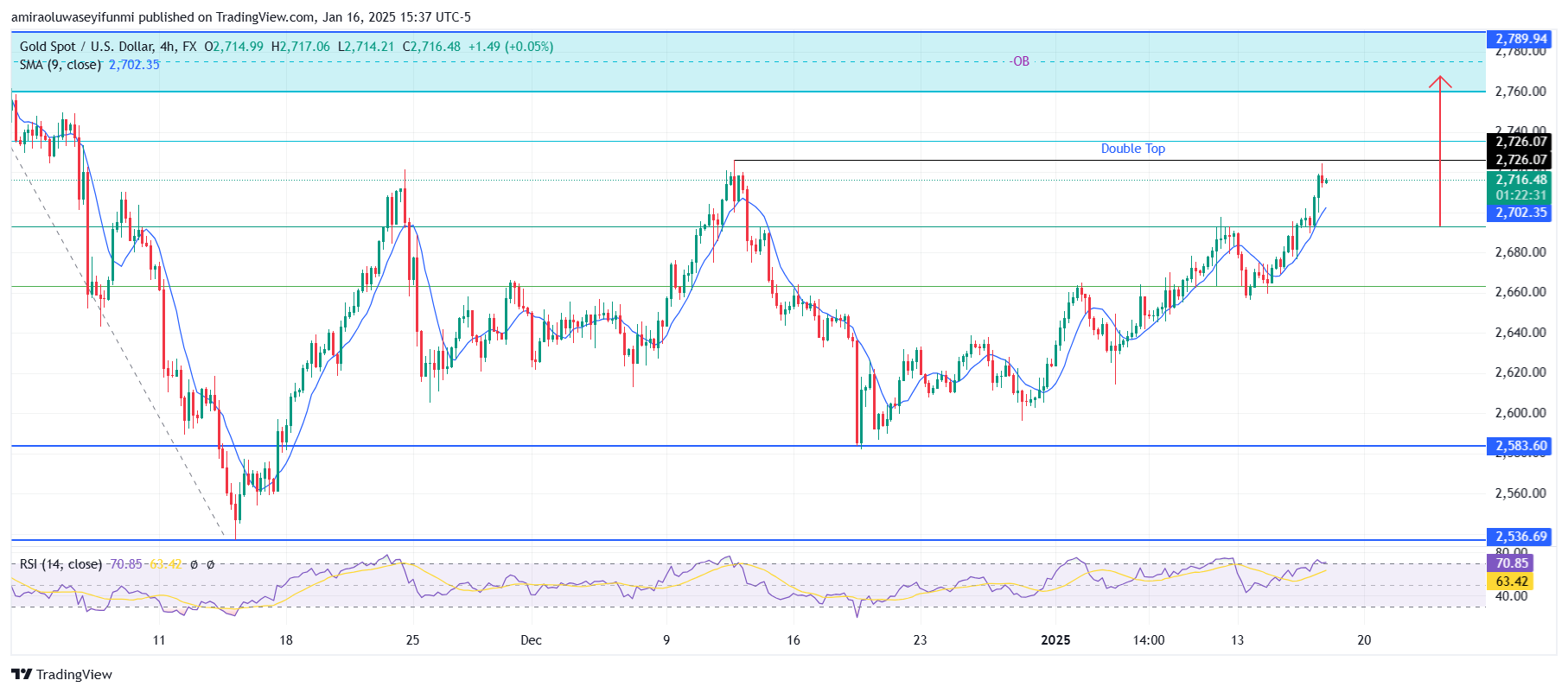Viewport: 1568px width, 693px height.
Task: Click the 2,620.00 price axis value
Action: pos(1520,372)
